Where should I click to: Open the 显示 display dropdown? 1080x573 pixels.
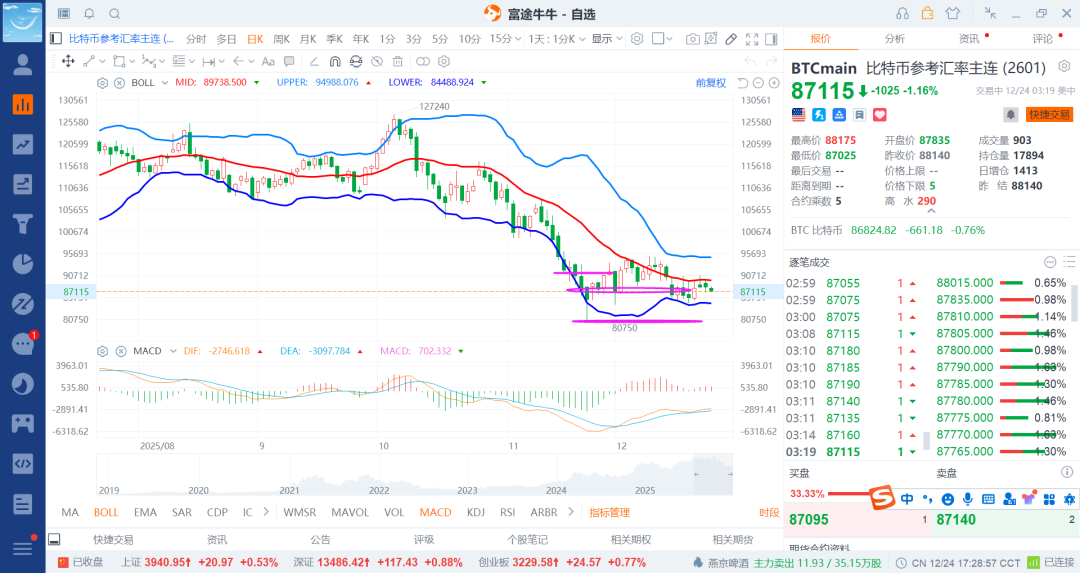[606, 39]
